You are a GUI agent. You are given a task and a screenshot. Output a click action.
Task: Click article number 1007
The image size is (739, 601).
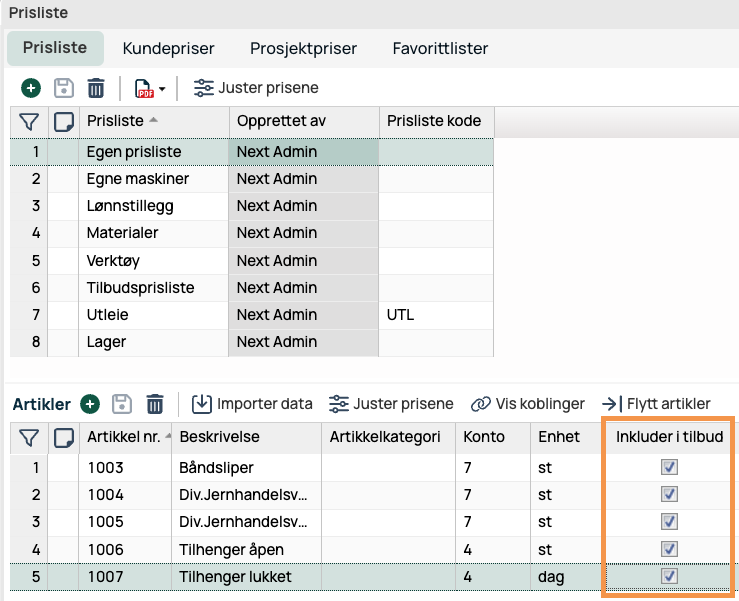[106, 576]
